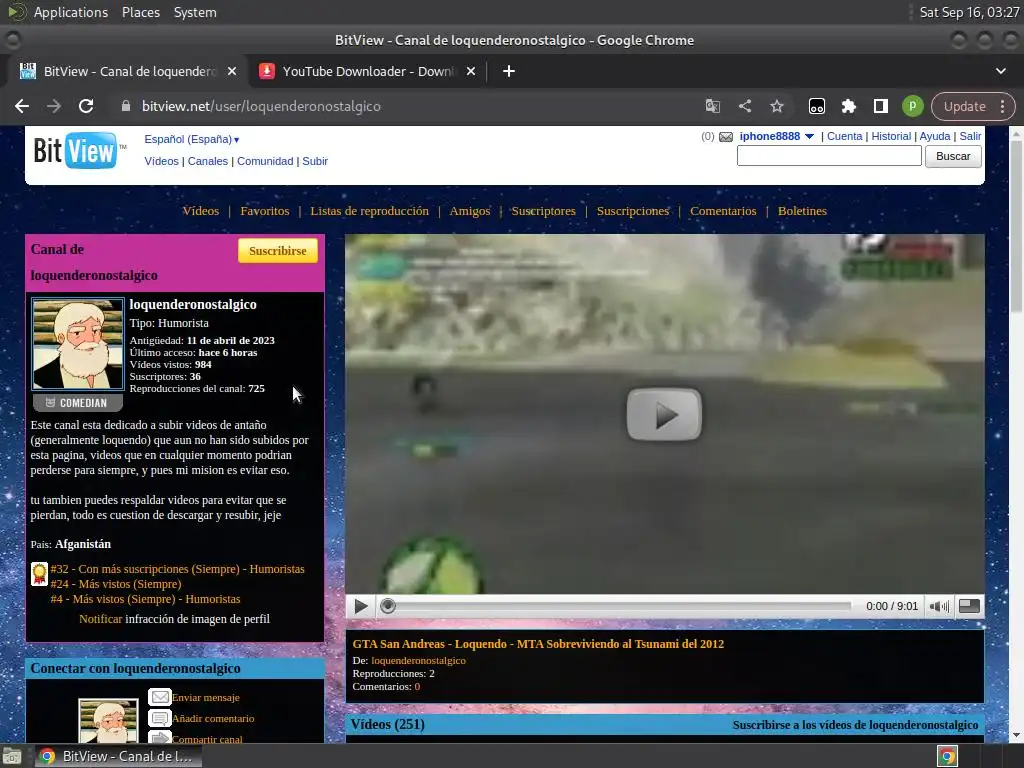Click the Chrome icon in taskbar tray
Image resolution: width=1024 pixels, height=768 pixels.
pos(947,756)
